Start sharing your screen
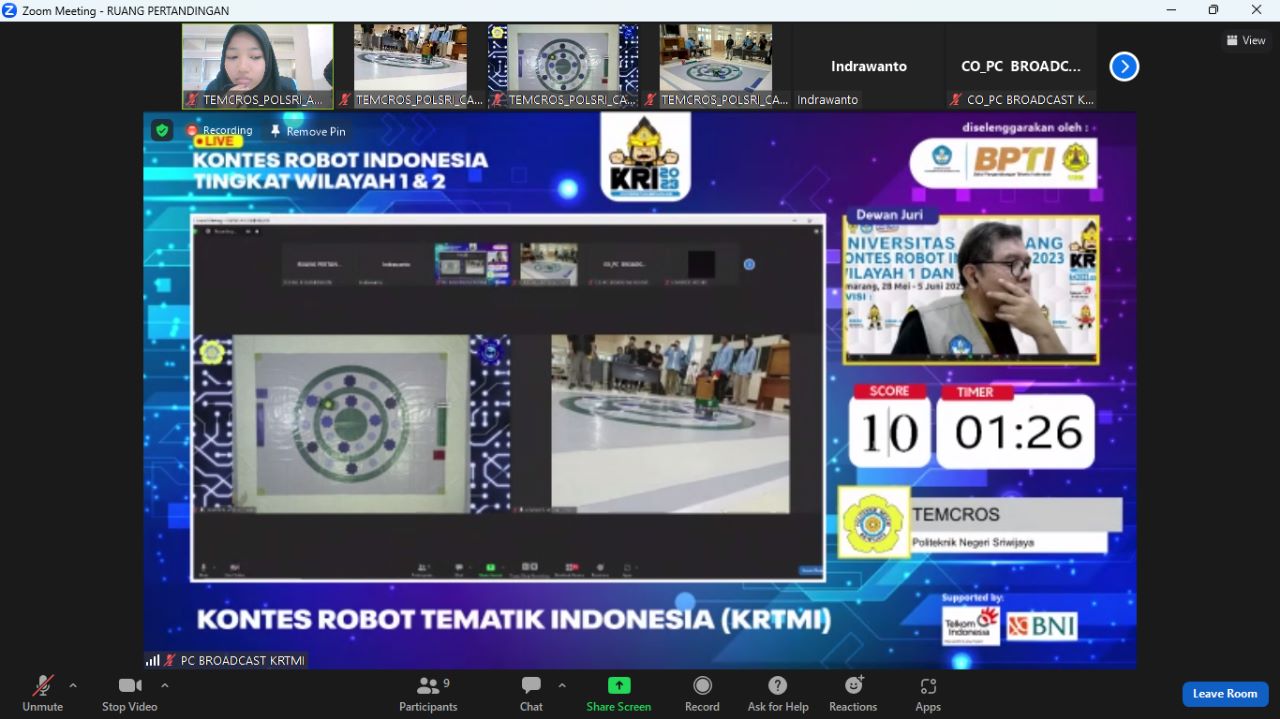This screenshot has height=719, width=1280. [x=618, y=692]
